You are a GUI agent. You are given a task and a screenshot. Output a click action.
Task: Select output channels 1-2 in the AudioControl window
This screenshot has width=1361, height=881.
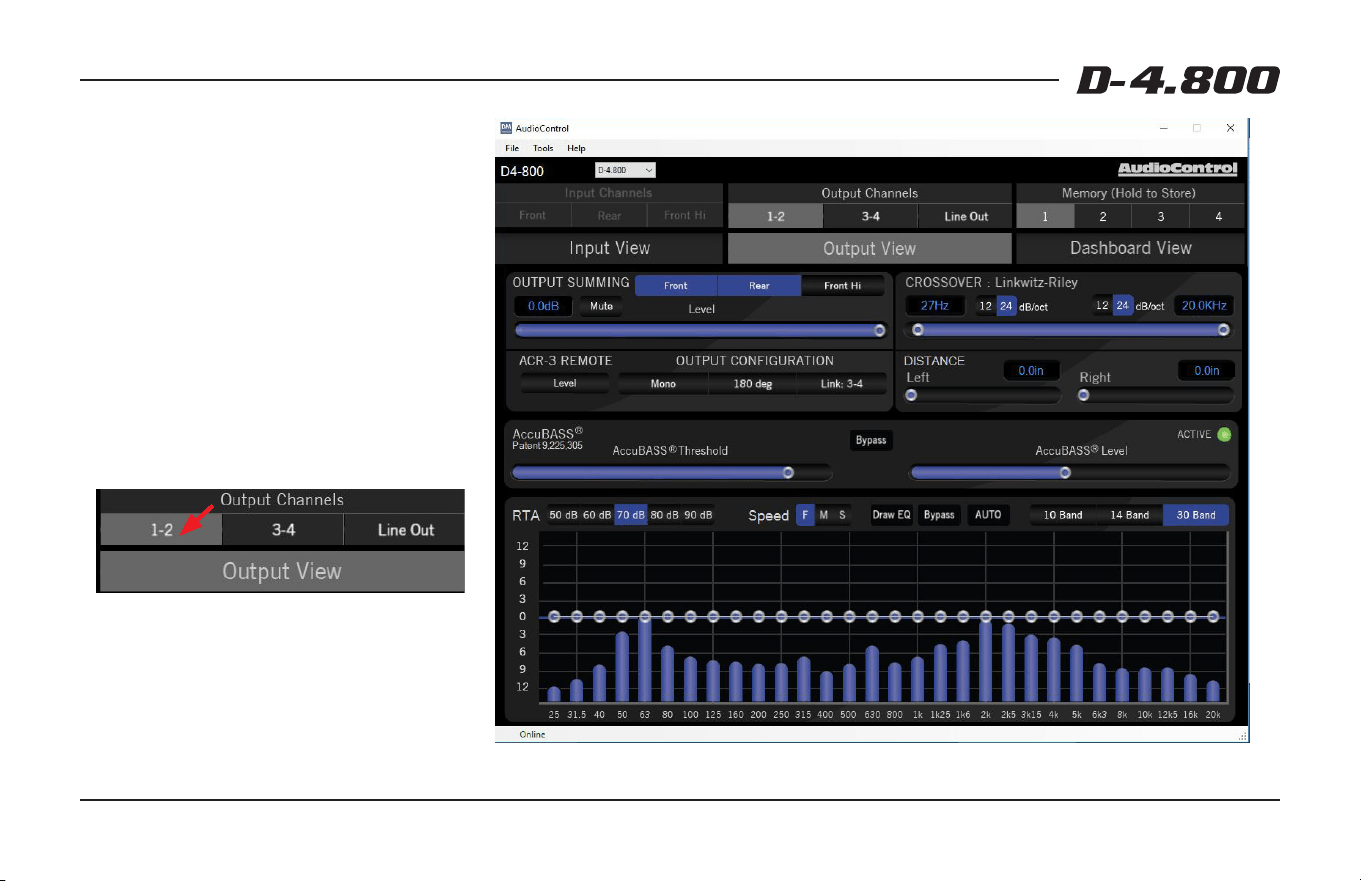pyautogui.click(x=775, y=216)
